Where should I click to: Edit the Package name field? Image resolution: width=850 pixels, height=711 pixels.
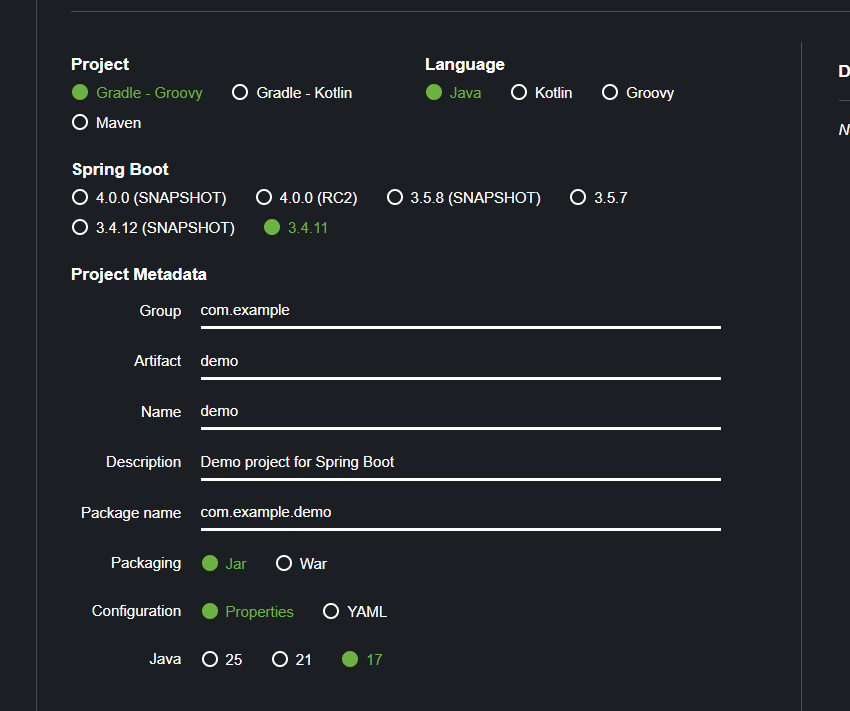[x=461, y=514]
